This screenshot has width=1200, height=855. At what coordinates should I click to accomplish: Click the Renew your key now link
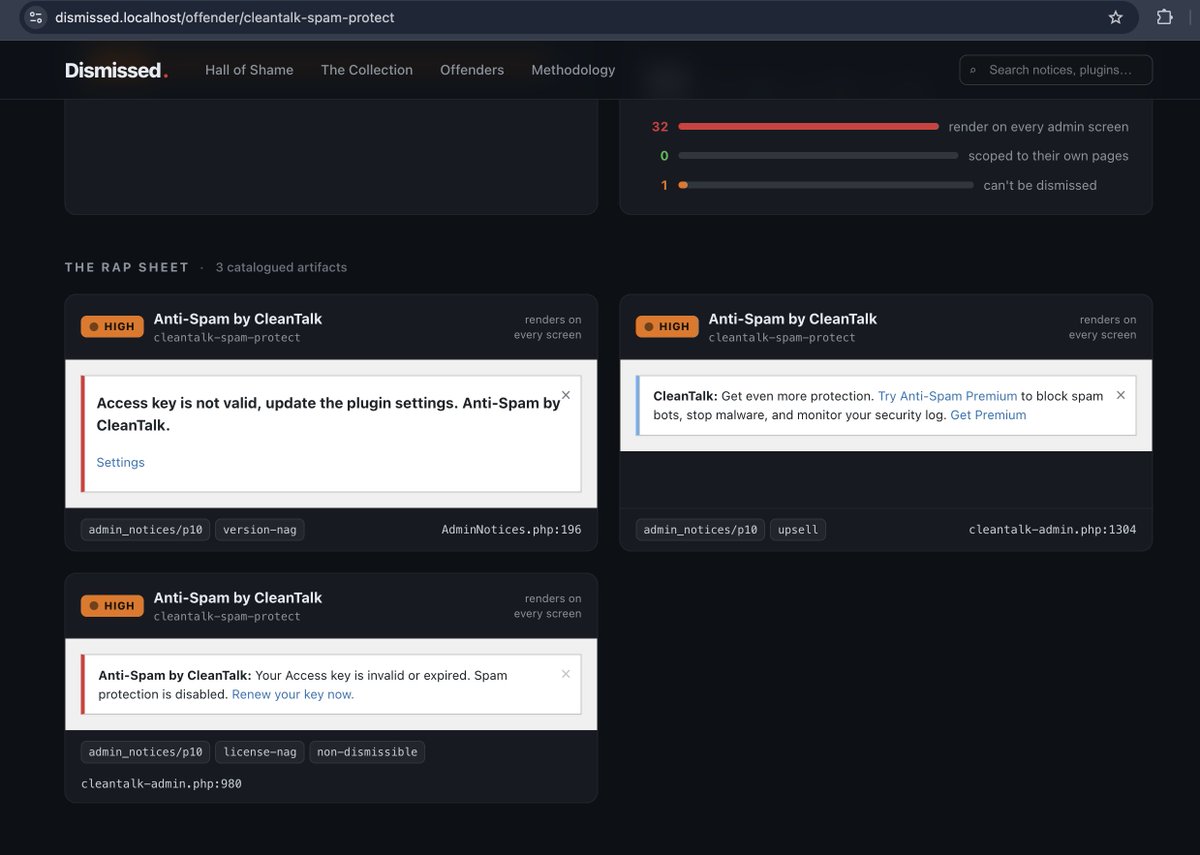click(293, 694)
